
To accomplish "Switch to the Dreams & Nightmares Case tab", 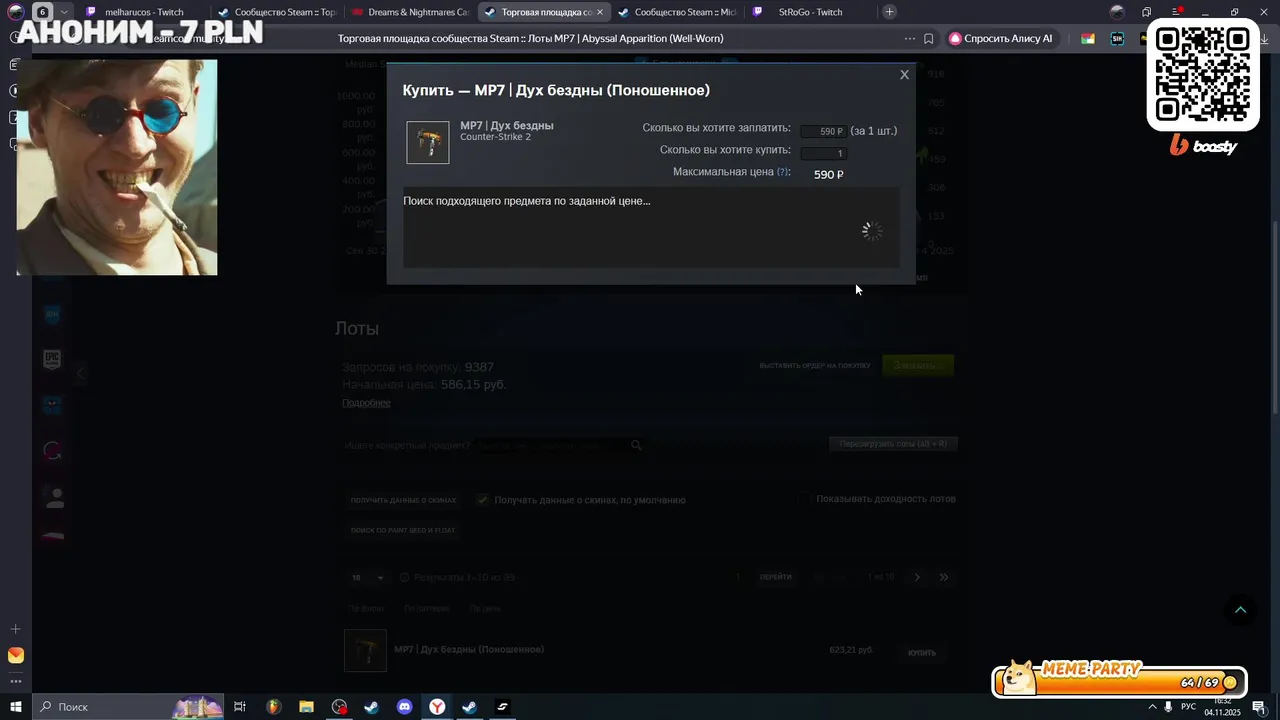I will 410,12.
